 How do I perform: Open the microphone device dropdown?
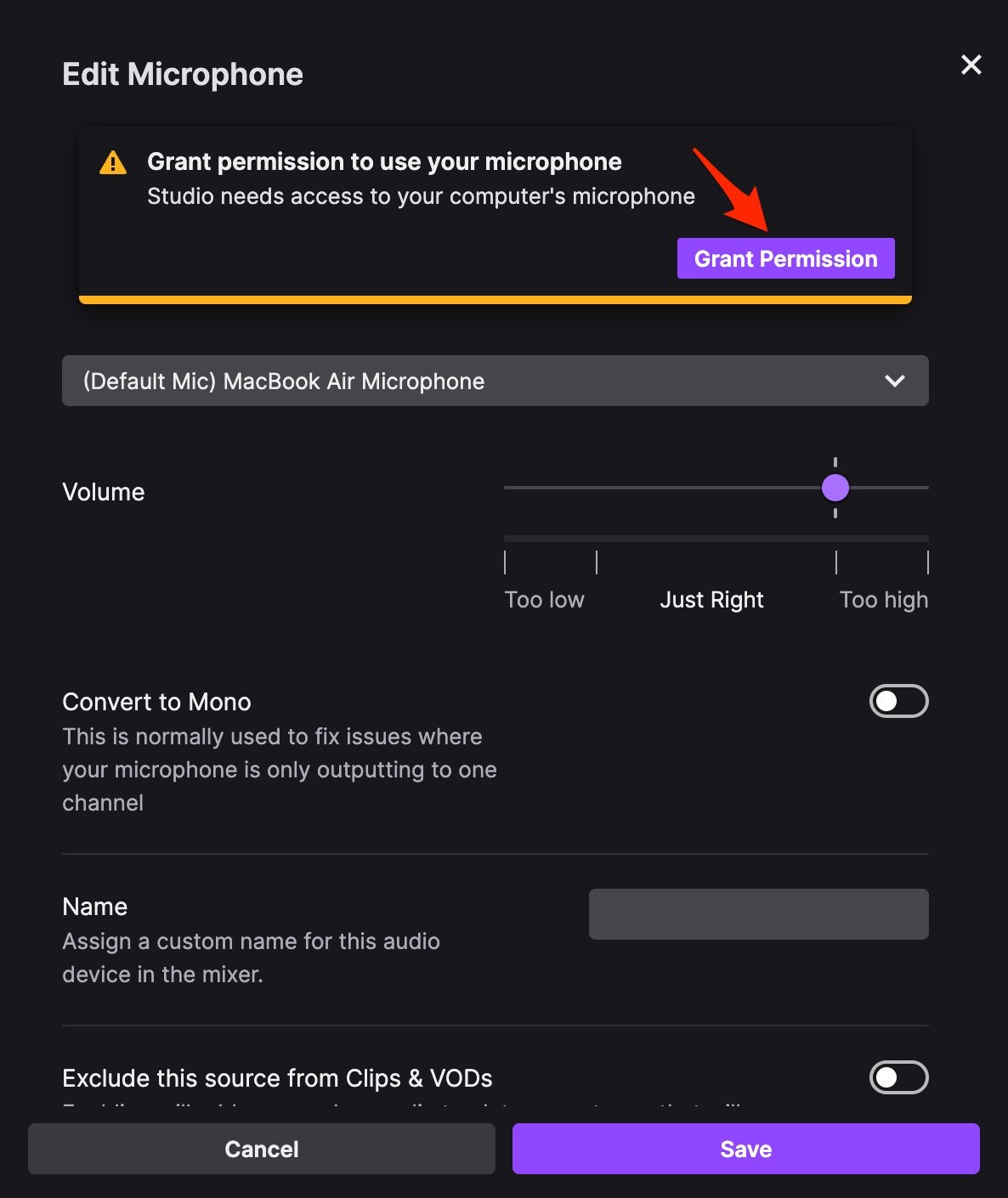coord(496,381)
